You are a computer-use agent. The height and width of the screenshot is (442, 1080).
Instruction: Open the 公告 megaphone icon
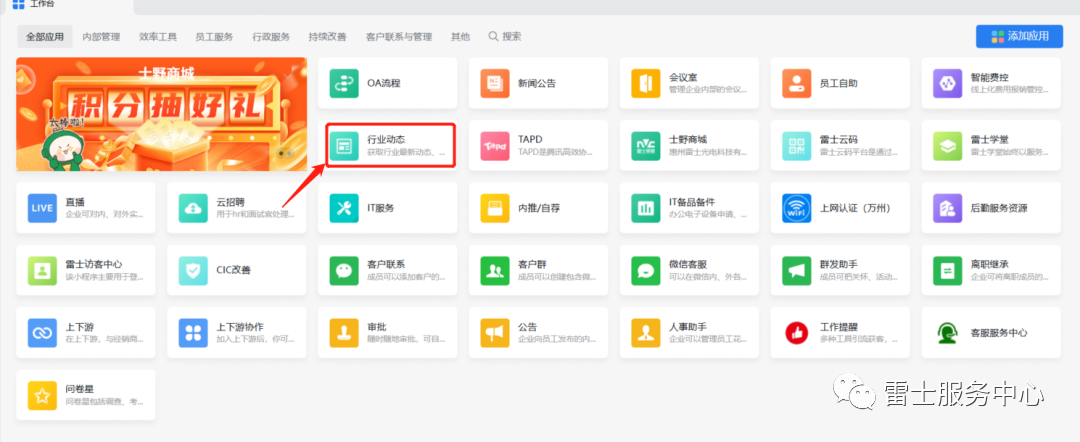pyautogui.click(x=493, y=333)
